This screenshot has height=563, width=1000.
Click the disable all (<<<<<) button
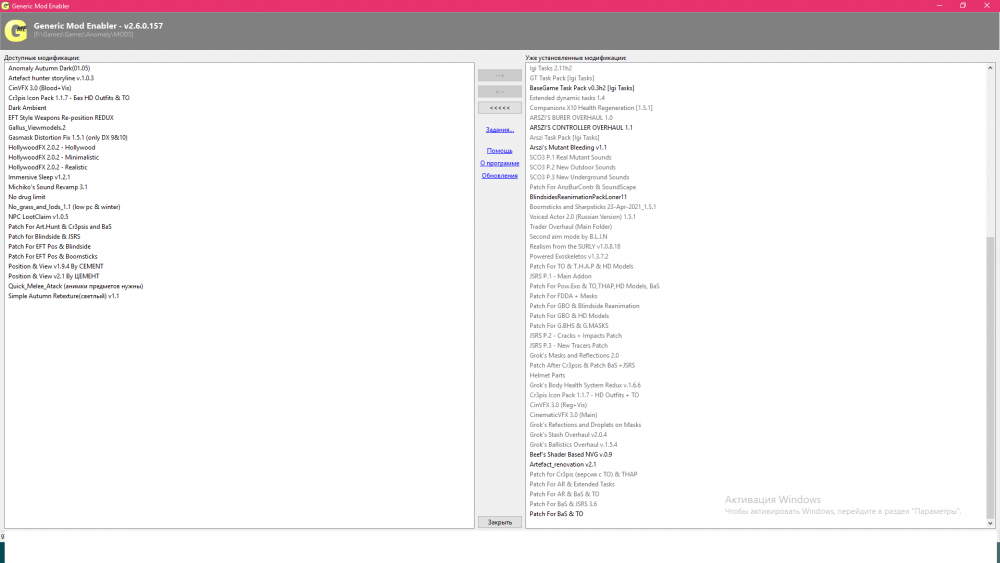click(499, 108)
